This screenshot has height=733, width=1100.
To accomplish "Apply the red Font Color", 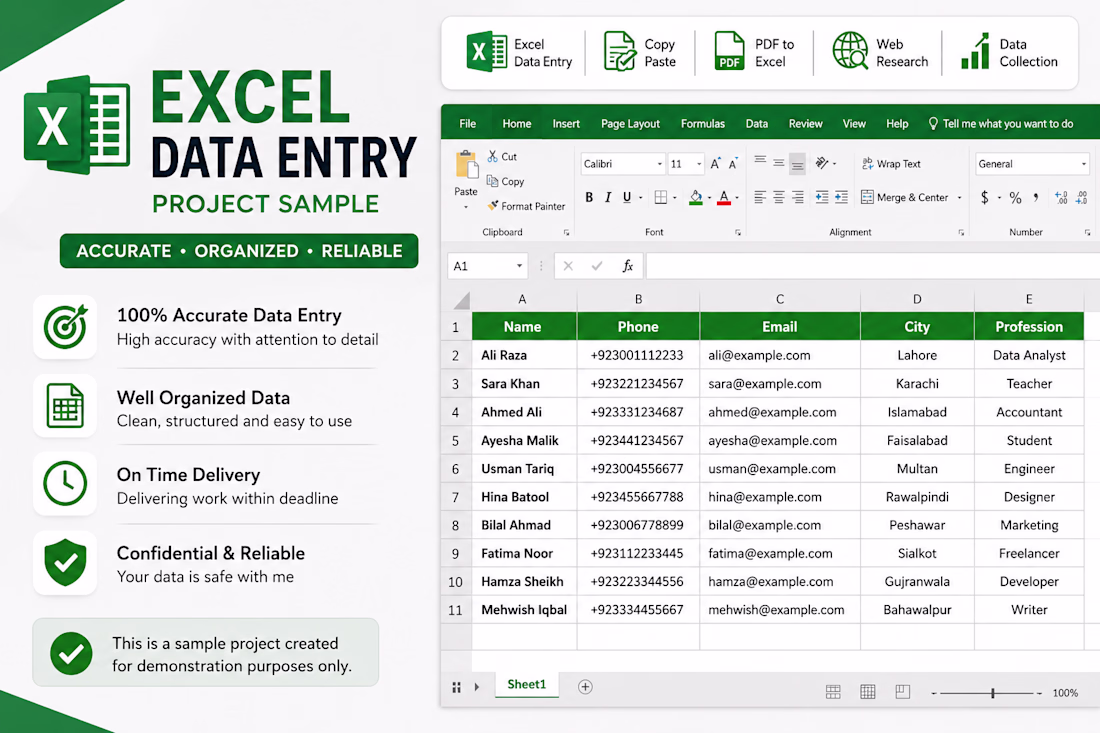I will (724, 197).
